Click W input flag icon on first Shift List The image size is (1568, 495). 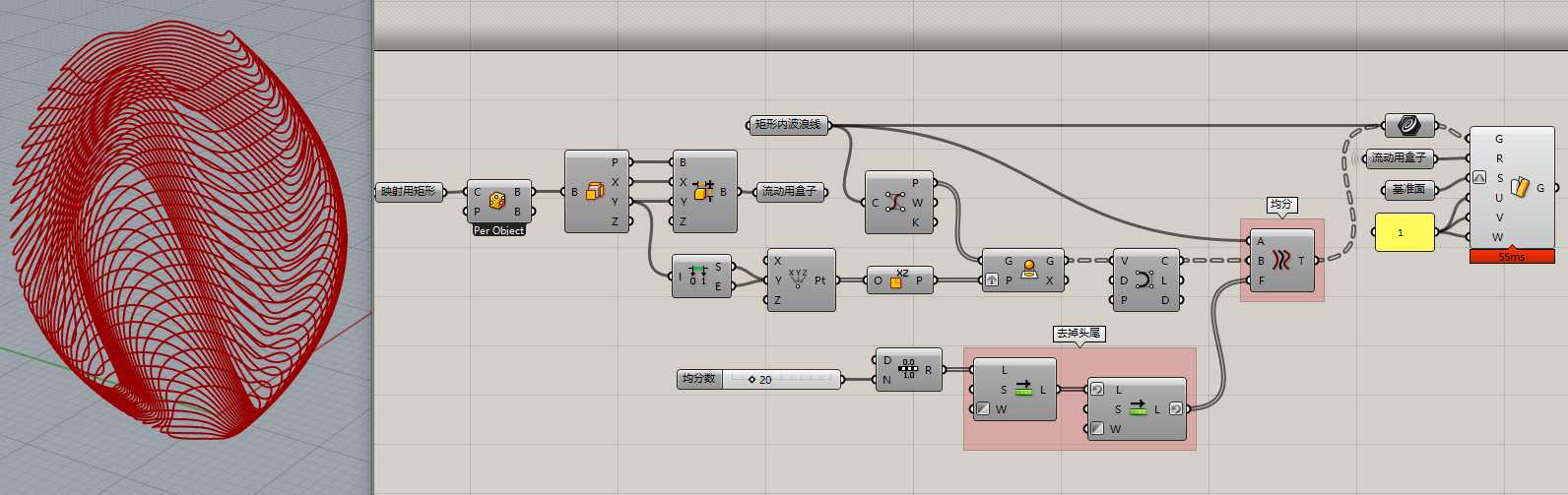coord(983,408)
